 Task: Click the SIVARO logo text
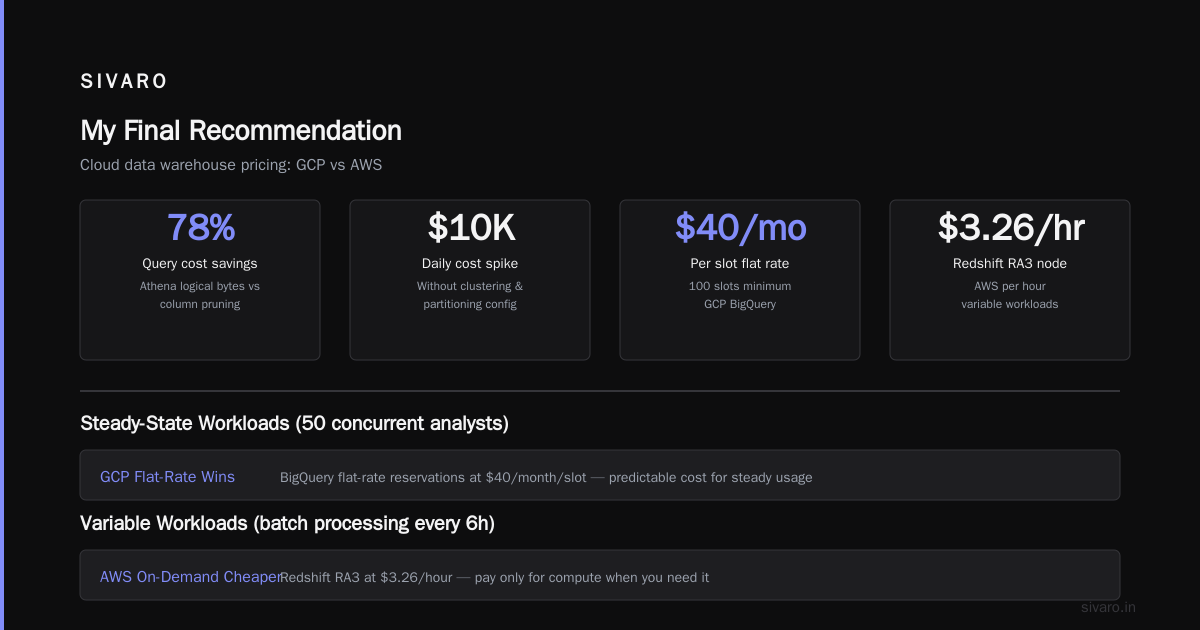tap(124, 82)
